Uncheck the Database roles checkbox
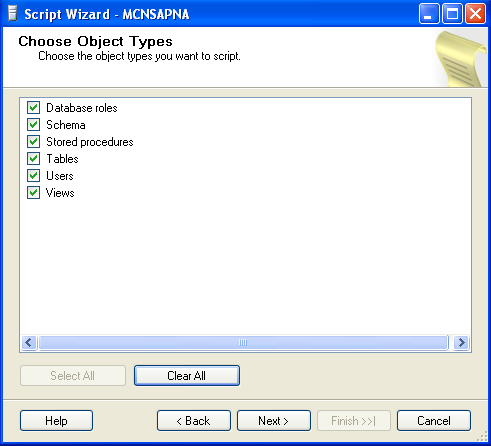 (33, 108)
